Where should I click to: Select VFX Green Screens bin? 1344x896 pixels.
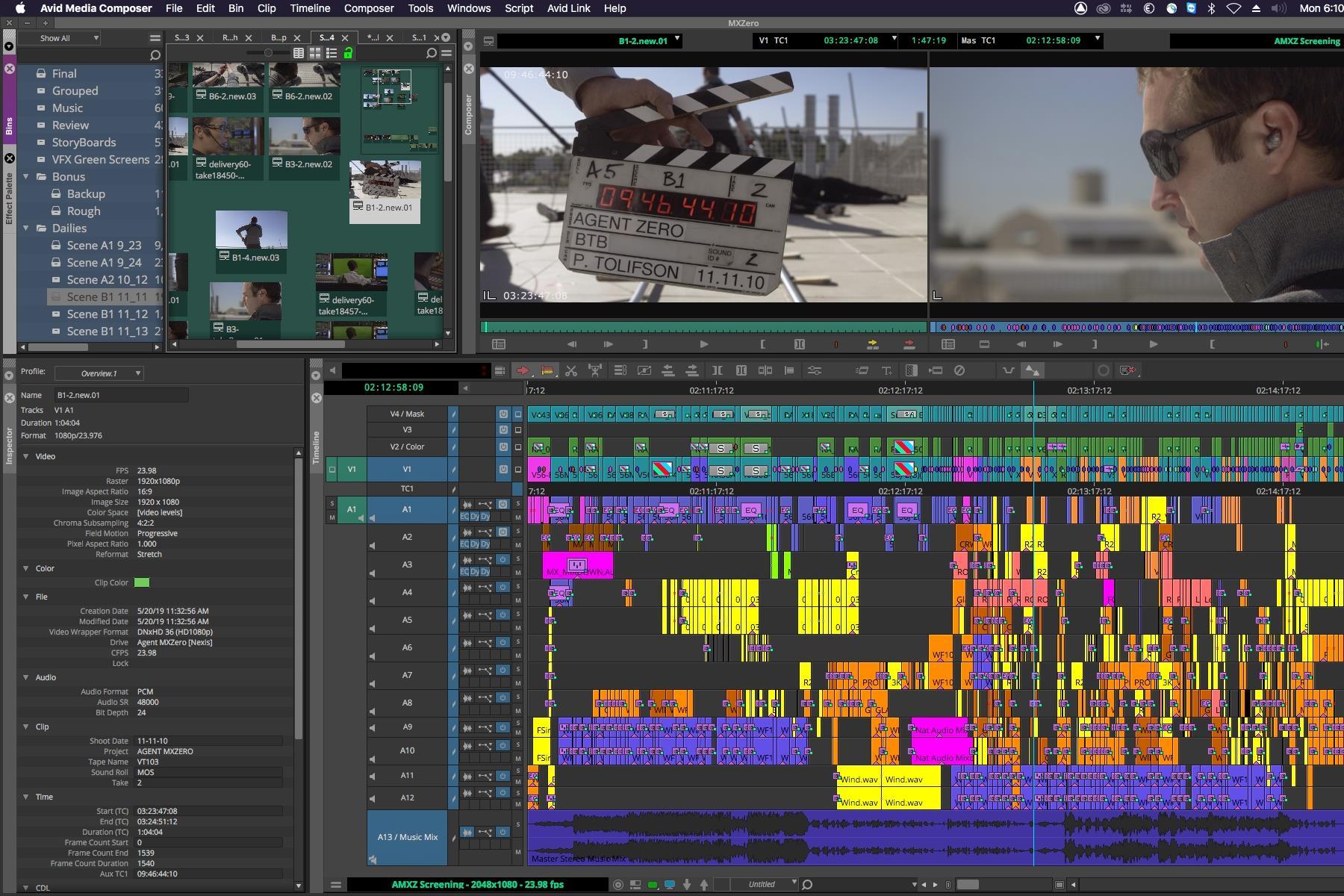coord(100,160)
